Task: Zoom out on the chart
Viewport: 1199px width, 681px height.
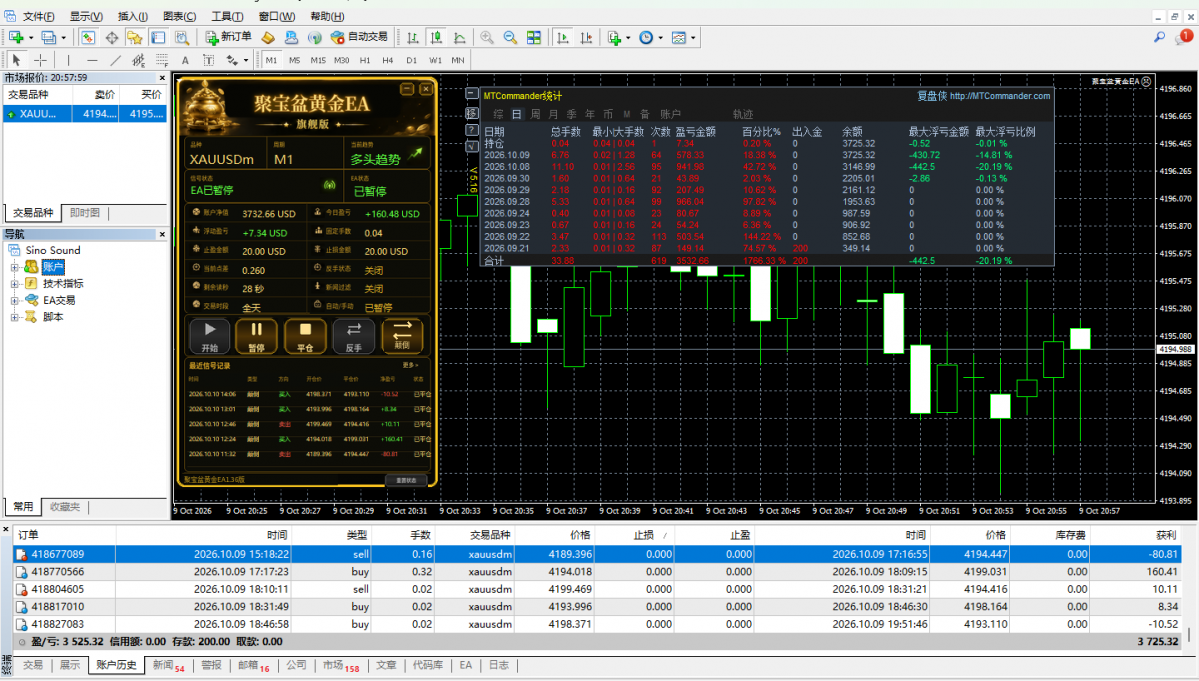Action: click(510, 37)
